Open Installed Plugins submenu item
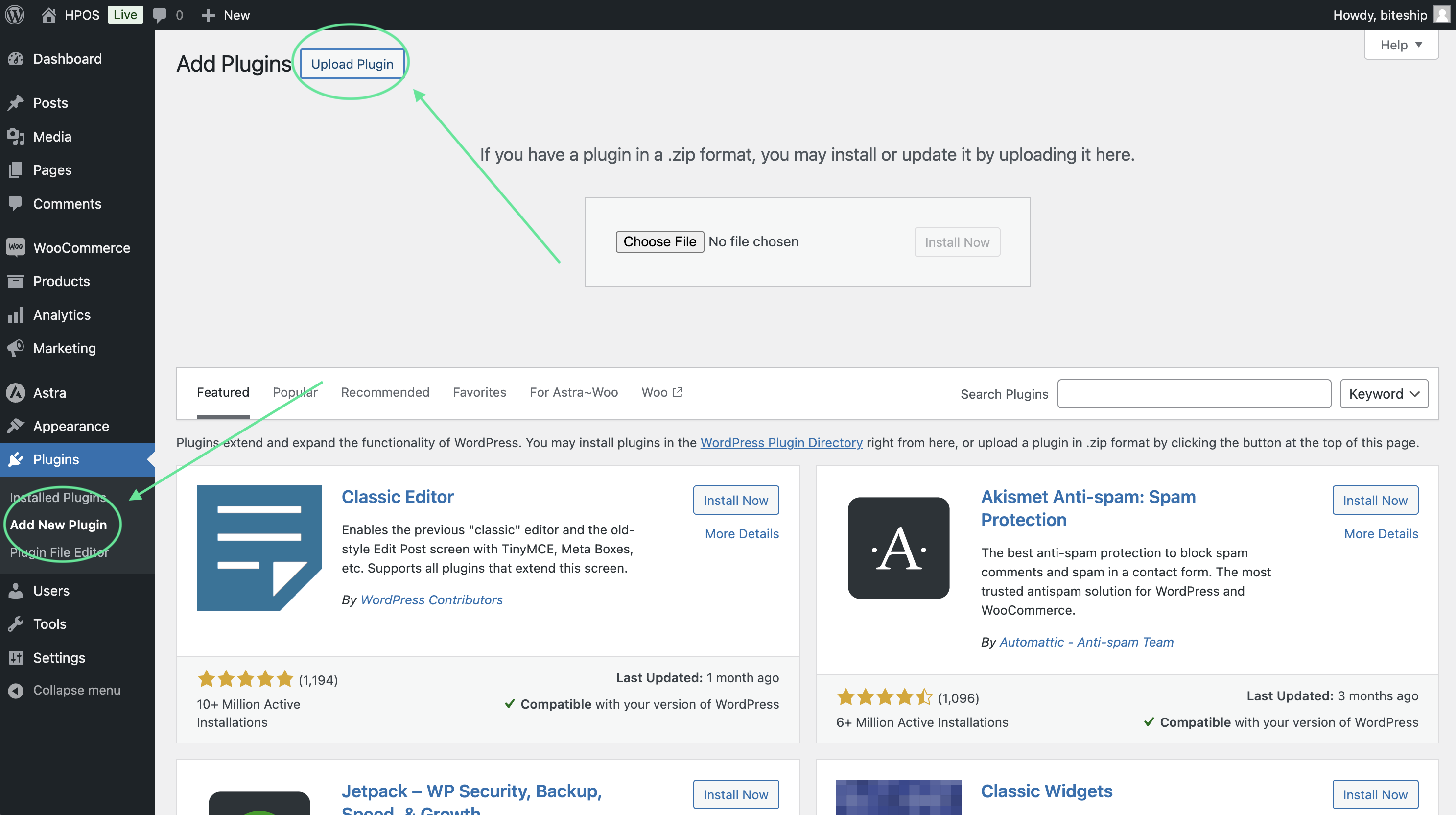 pos(58,497)
